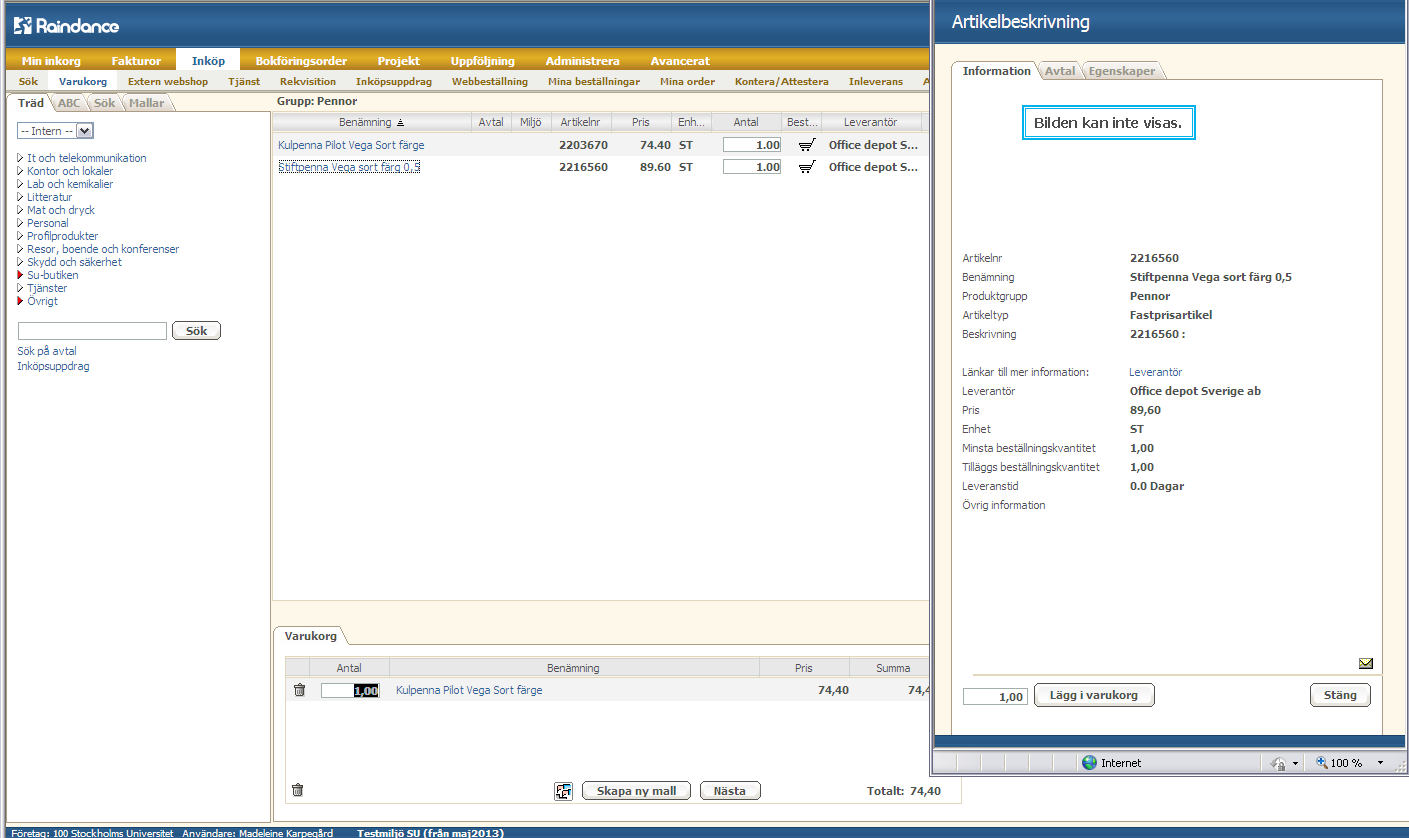
Task: Expand Kontor och lokaler tree node
Action: (x=20, y=171)
